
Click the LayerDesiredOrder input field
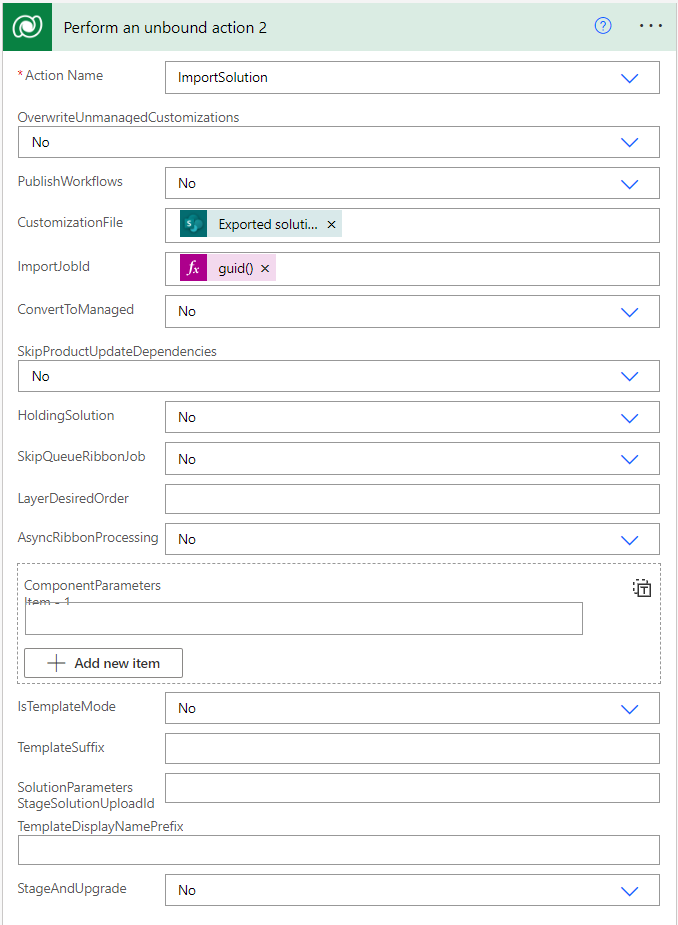[412, 499]
